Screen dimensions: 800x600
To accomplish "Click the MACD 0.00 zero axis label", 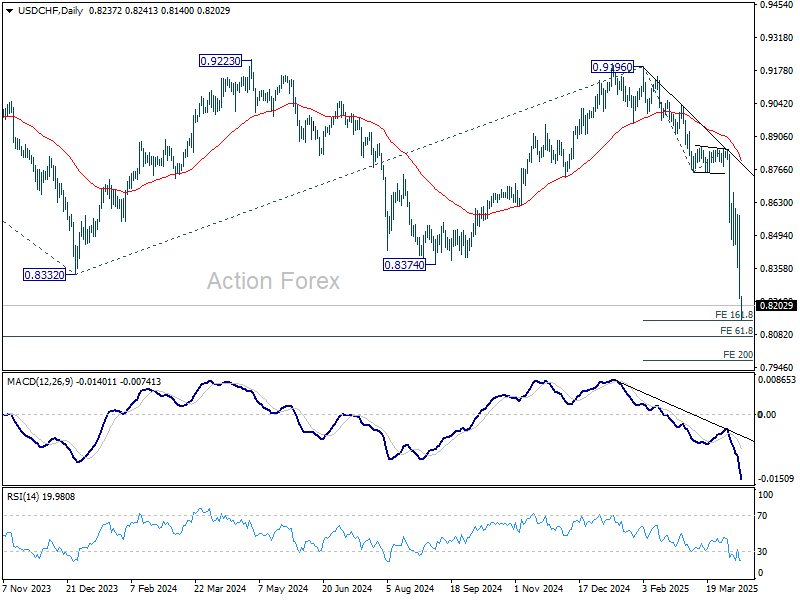I will [x=766, y=414].
